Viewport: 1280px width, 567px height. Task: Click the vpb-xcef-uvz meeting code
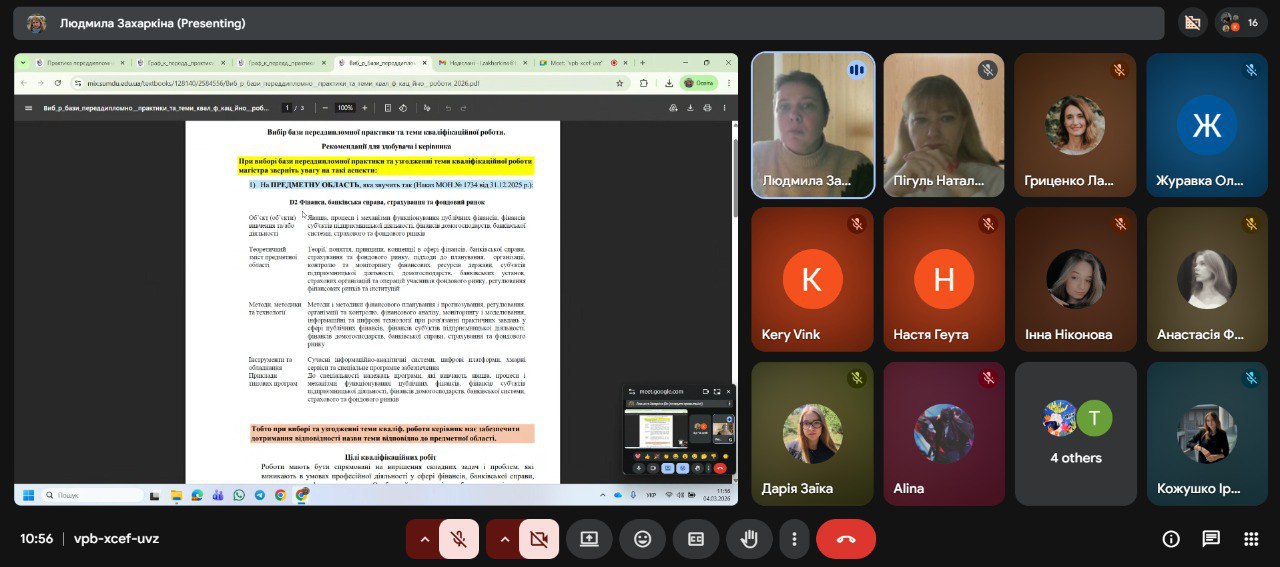coord(116,539)
